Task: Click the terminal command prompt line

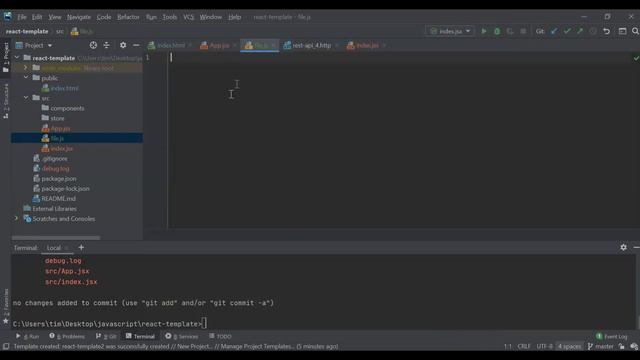Action: pyautogui.click(x=110, y=324)
